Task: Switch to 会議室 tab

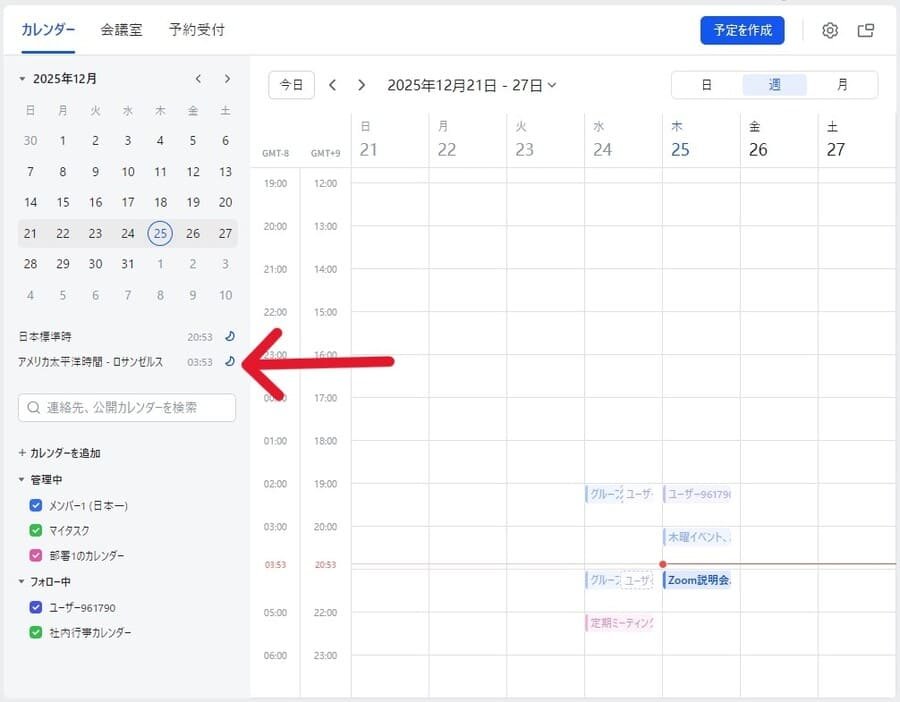Action: pos(121,30)
